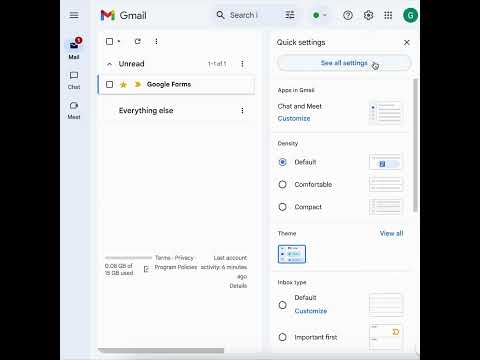480x360 pixels.
Task: Select Important first inbox type
Action: point(282,337)
